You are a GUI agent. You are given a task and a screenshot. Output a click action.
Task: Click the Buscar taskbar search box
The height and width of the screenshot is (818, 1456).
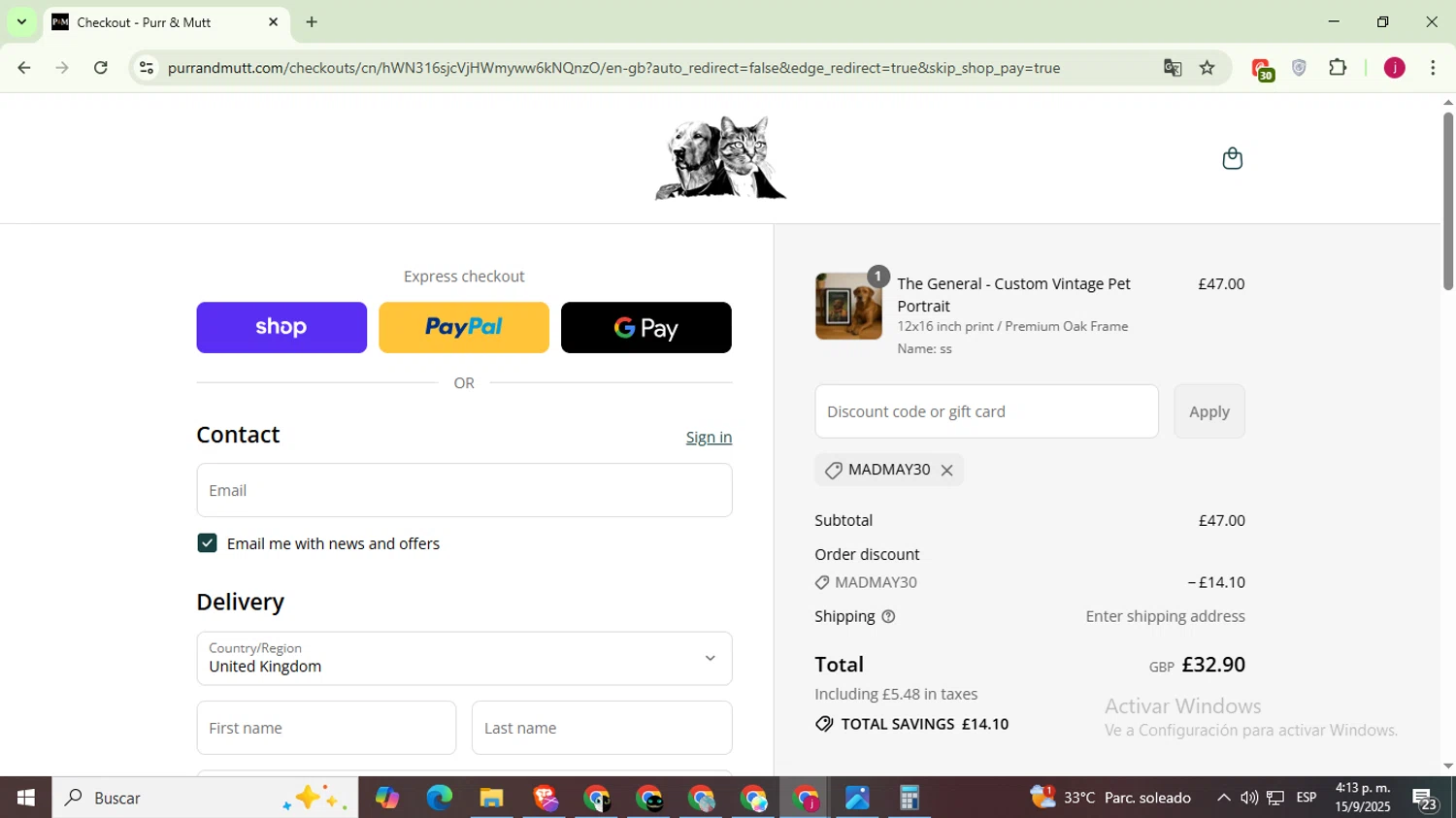tap(205, 798)
